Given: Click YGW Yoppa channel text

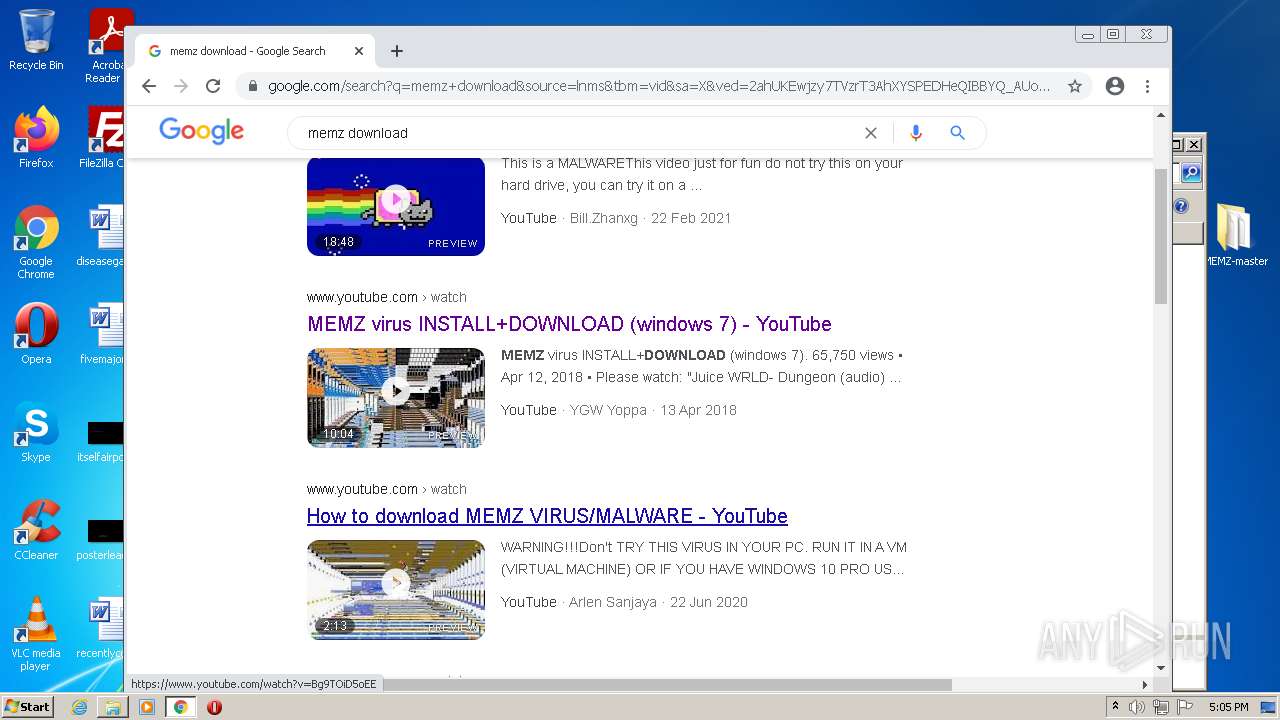Looking at the screenshot, I should (x=608, y=410).
